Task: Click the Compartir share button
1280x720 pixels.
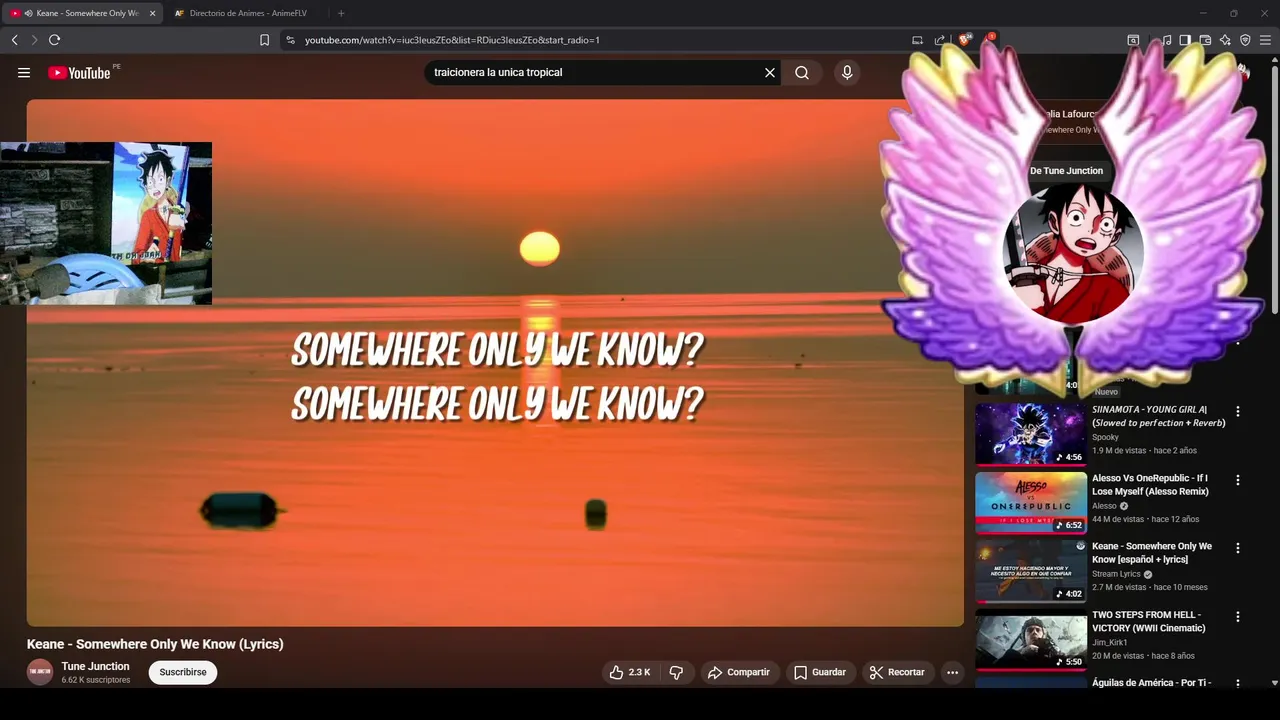Action: click(738, 672)
